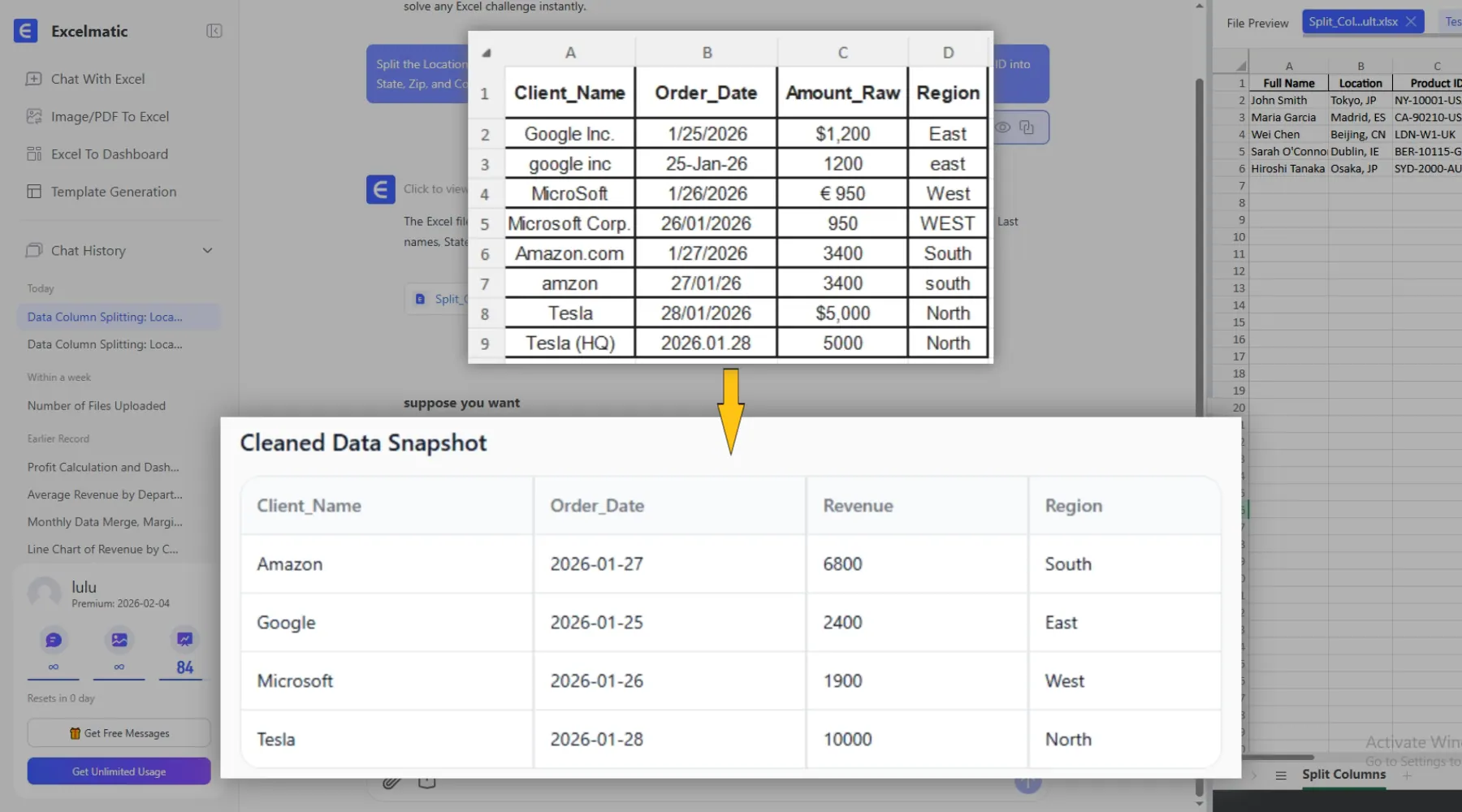Click the chat panel vertical scrollbar
Screen dimensions: 1462x812
tap(1199, 244)
